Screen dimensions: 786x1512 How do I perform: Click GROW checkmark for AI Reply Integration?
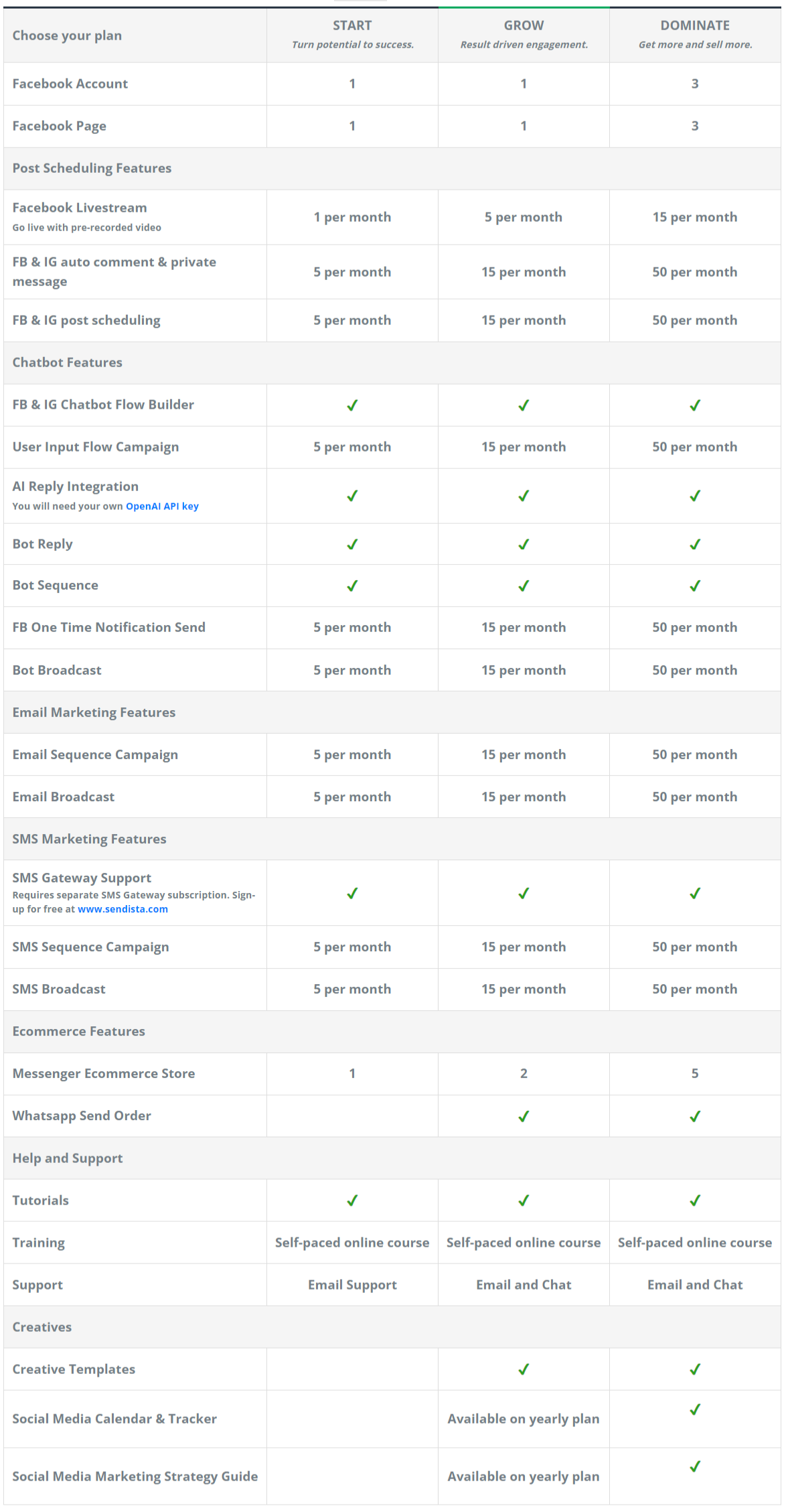click(524, 496)
